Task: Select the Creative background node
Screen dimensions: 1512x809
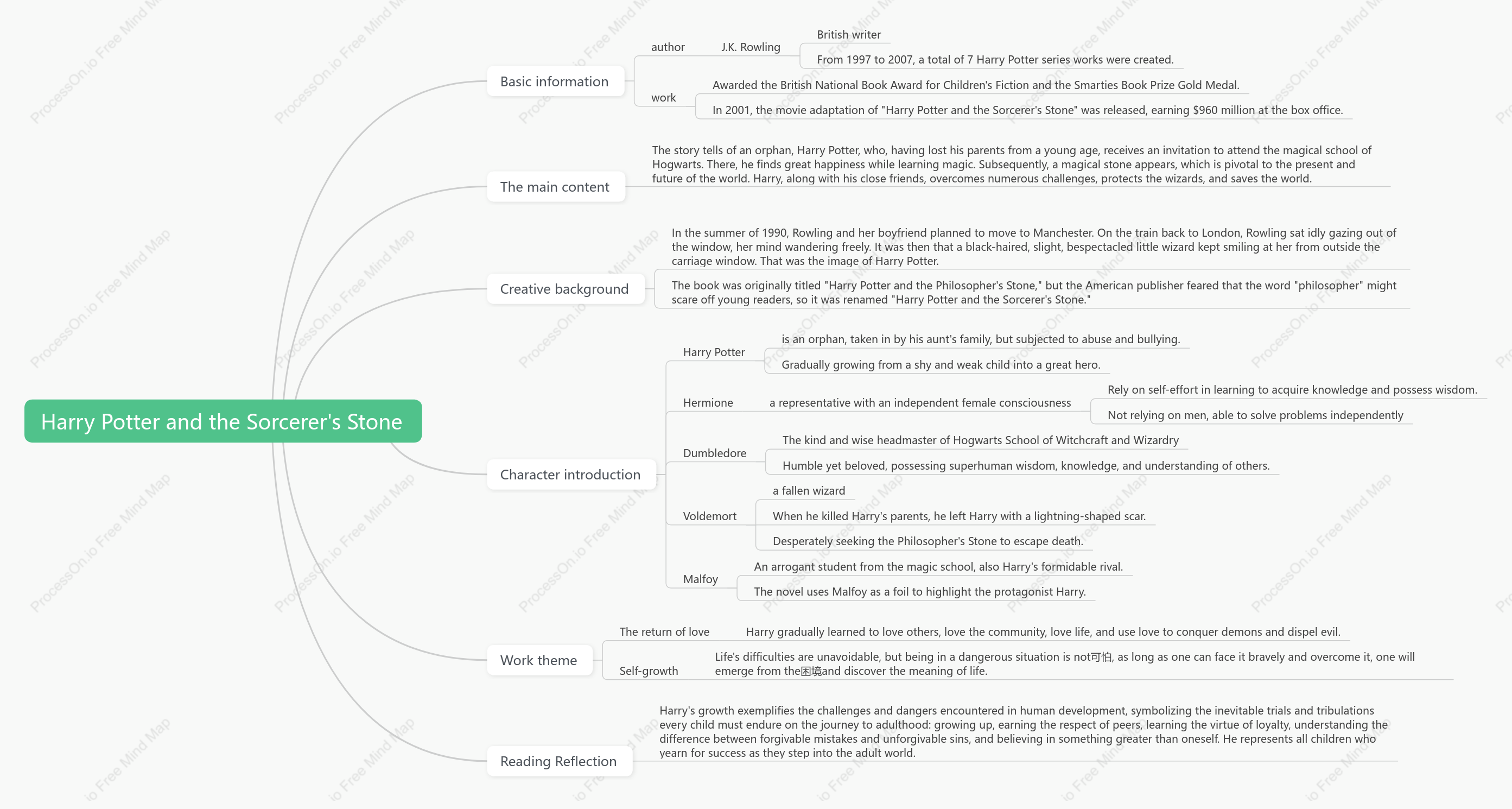Action: 564,289
